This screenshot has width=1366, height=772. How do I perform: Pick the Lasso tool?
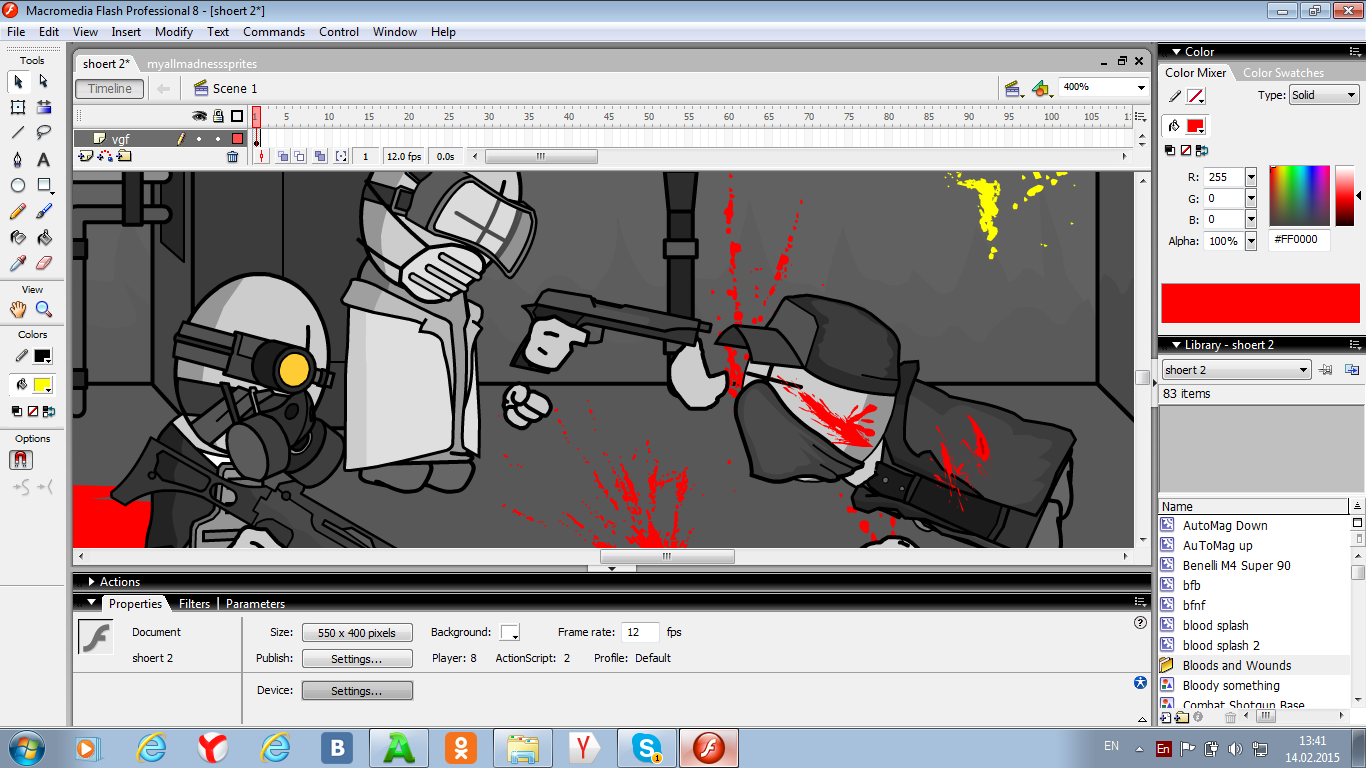coord(44,133)
